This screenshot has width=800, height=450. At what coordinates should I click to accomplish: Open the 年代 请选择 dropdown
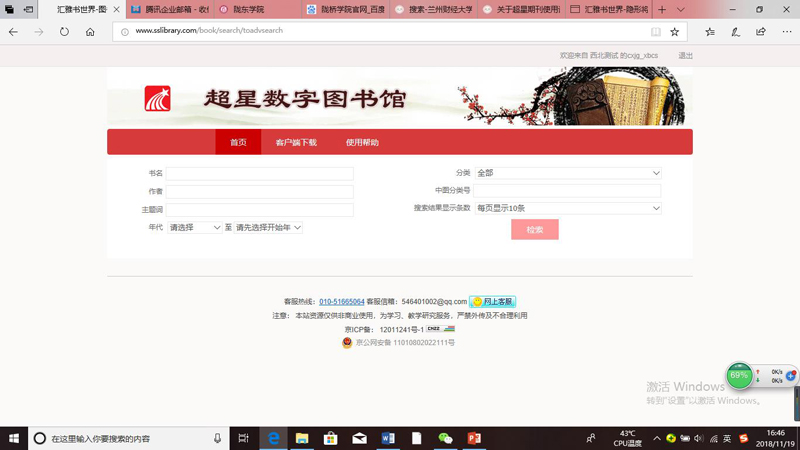coord(194,228)
